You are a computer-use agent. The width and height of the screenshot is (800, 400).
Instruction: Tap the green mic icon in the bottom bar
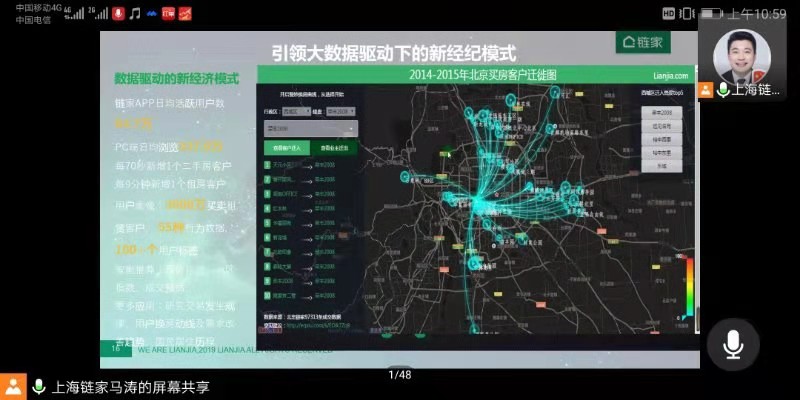coord(39,387)
